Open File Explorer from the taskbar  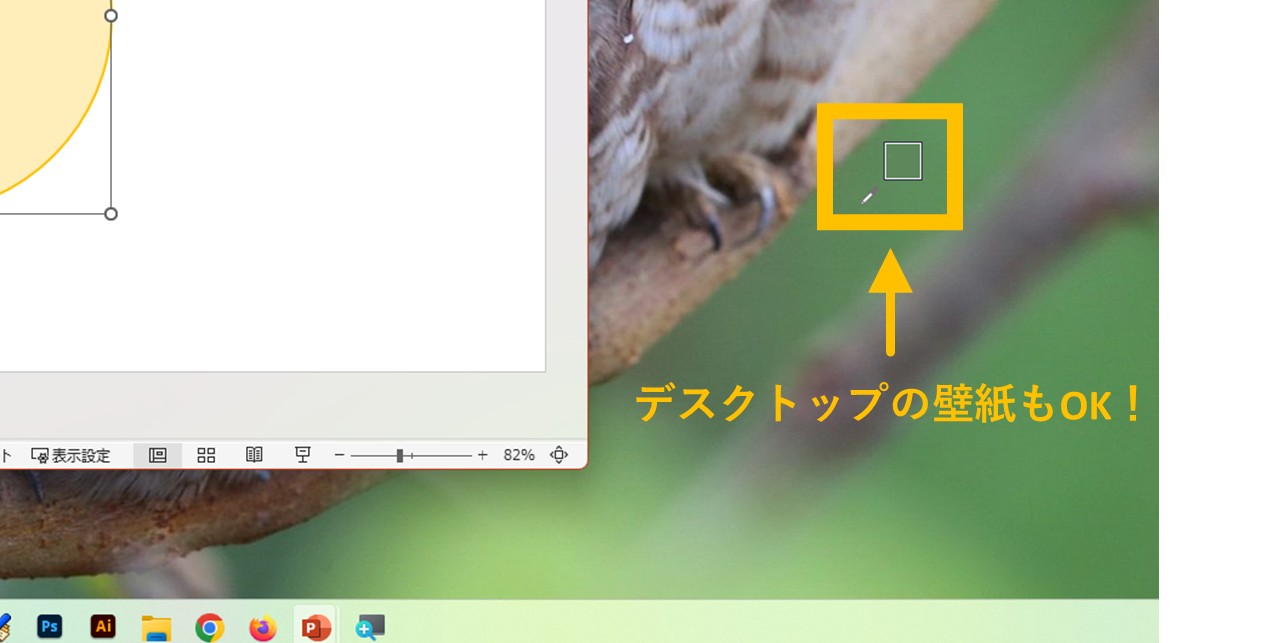coord(156,628)
